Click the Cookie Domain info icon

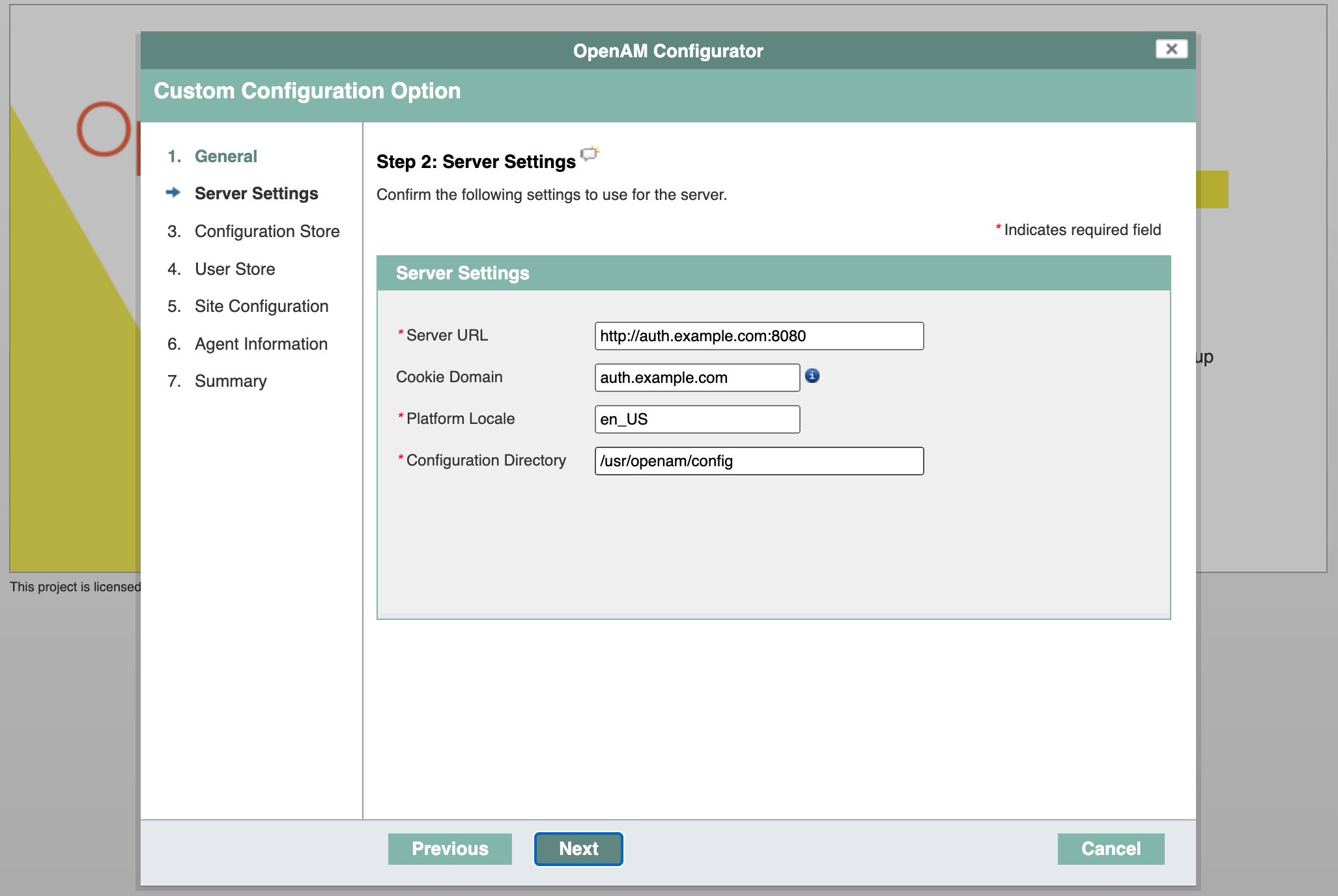pyautogui.click(x=812, y=376)
